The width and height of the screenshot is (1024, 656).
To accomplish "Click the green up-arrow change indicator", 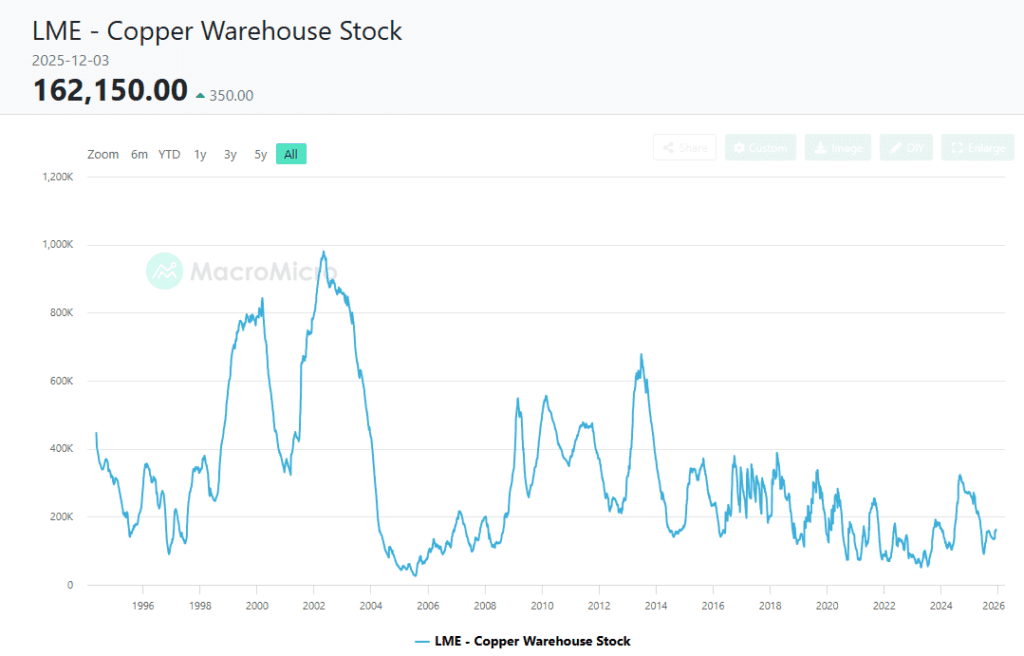I will pyautogui.click(x=201, y=96).
